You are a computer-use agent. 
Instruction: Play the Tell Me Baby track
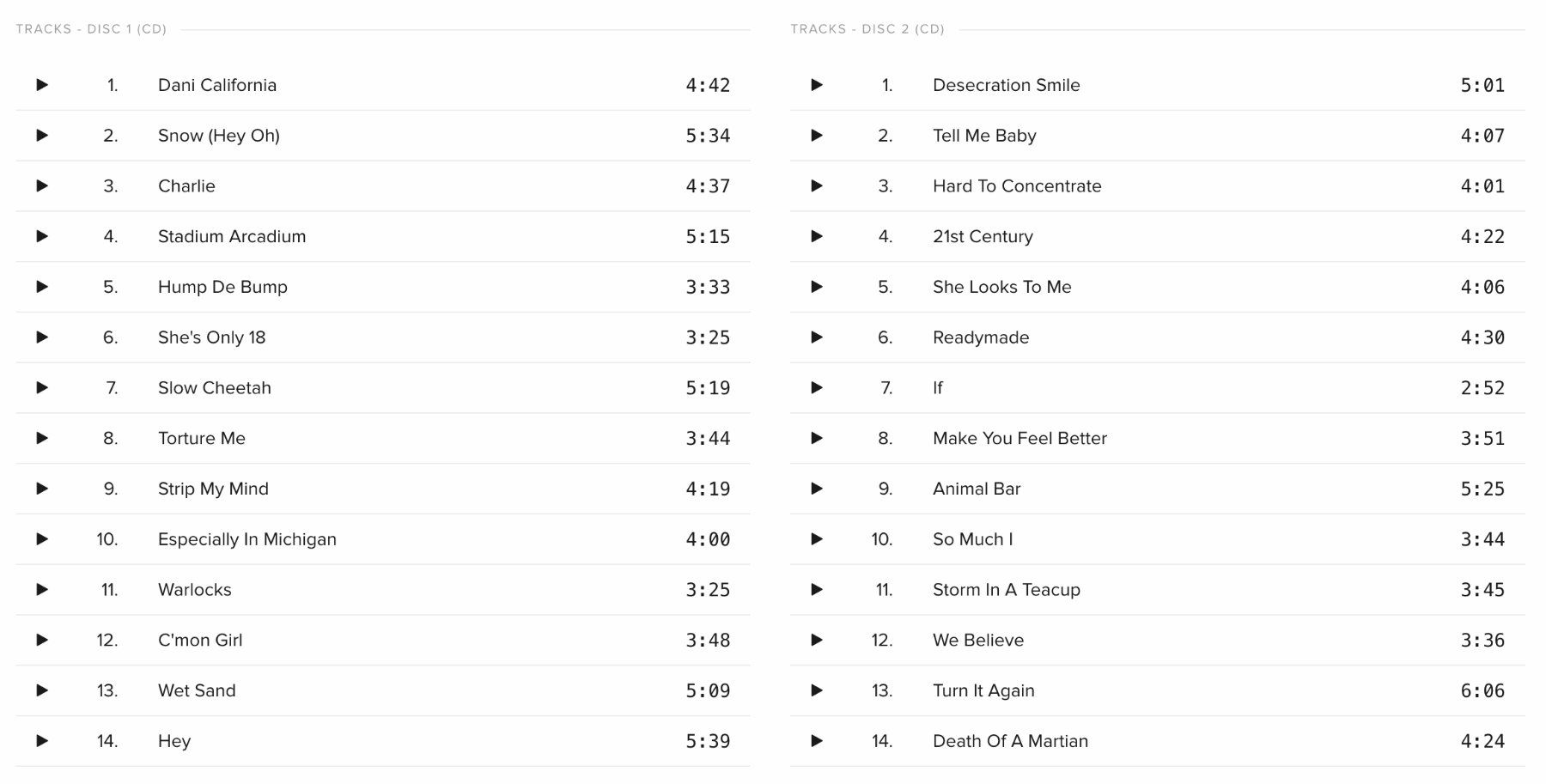[817, 136]
